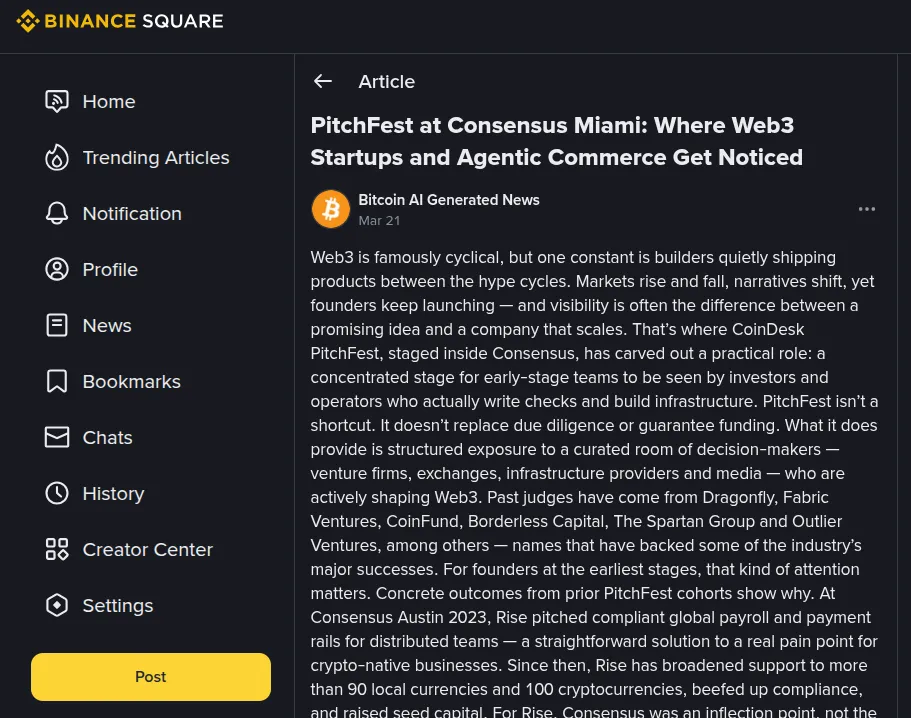911x718 pixels.
Task: Open Bitcoin AI Generated News author link
Action: click(x=449, y=200)
